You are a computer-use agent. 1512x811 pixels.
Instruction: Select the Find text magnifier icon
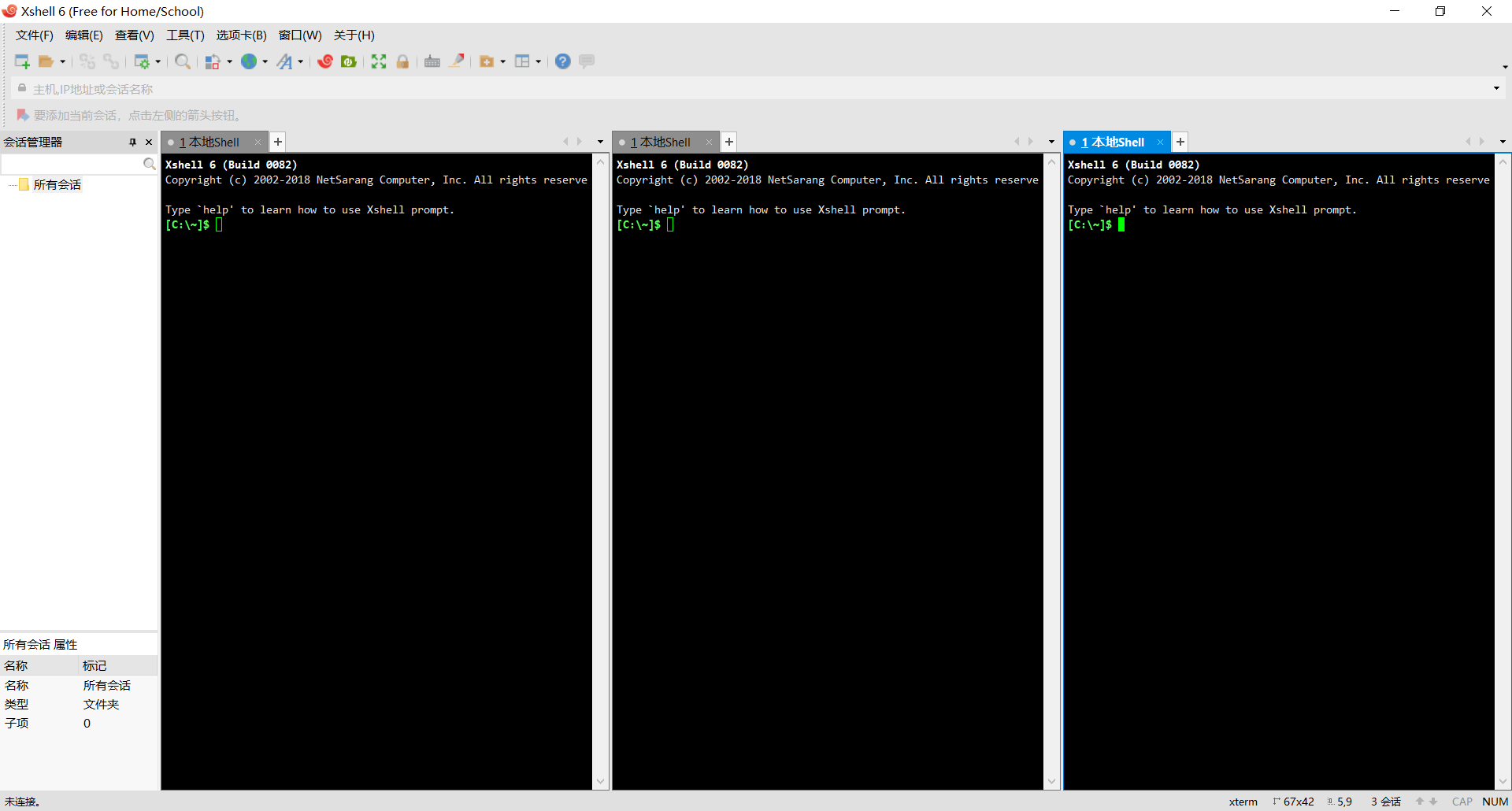[x=183, y=61]
